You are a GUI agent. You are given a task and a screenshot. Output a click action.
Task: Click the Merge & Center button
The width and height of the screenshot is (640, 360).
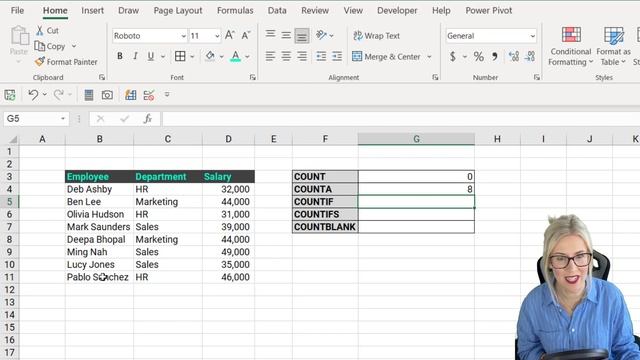click(x=386, y=57)
